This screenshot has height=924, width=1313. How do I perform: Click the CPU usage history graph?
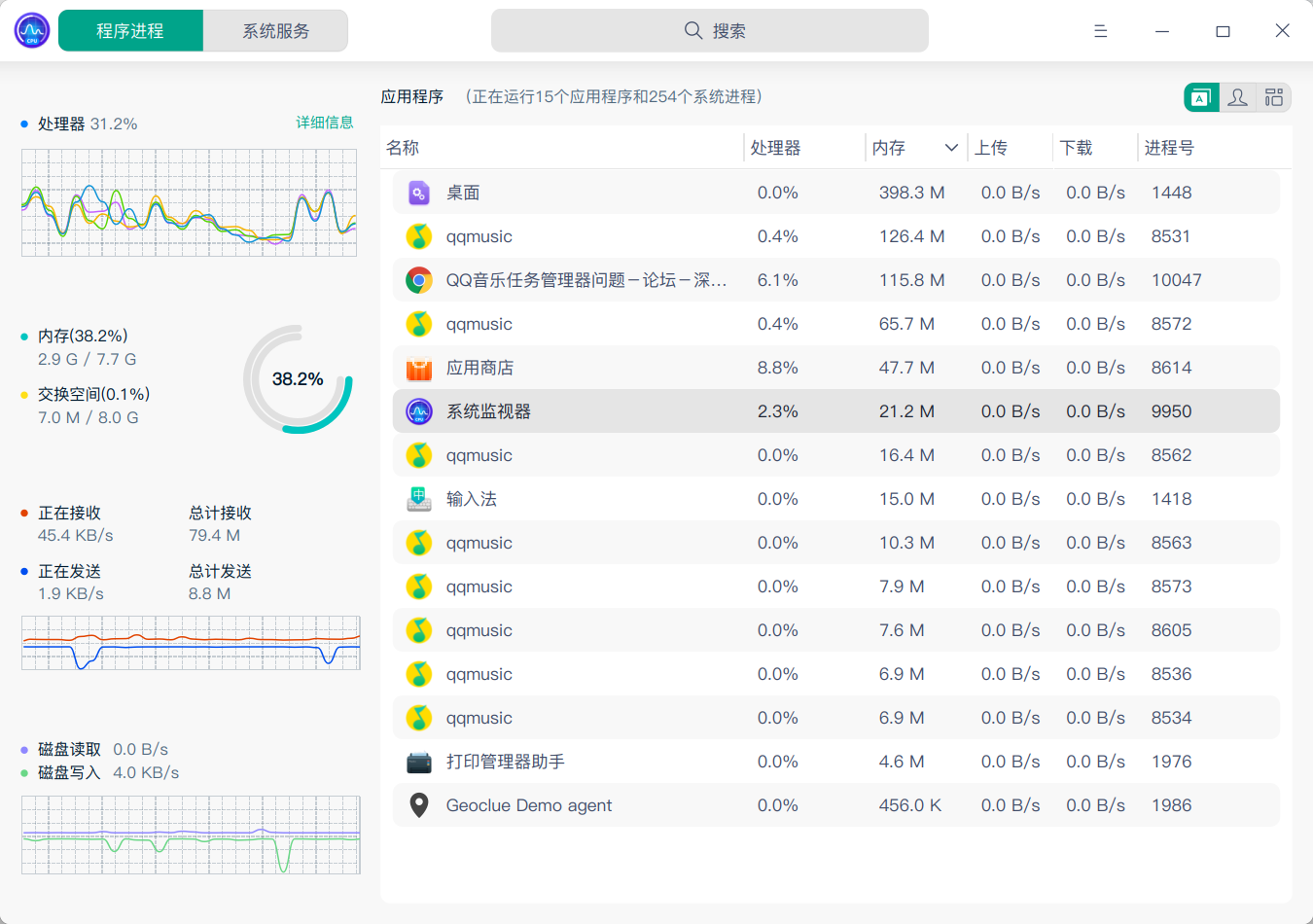coord(189,202)
